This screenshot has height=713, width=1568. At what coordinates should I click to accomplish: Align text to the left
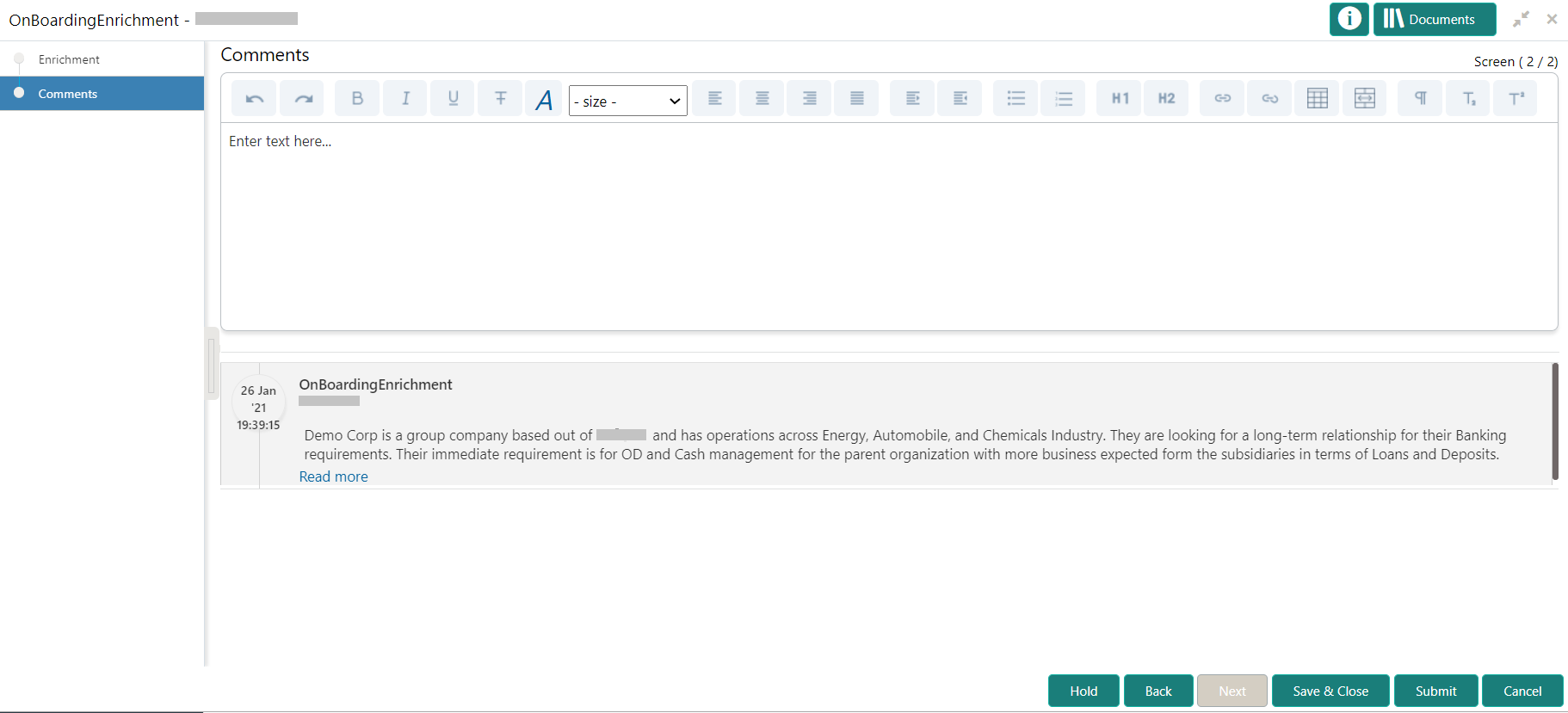pyautogui.click(x=714, y=98)
